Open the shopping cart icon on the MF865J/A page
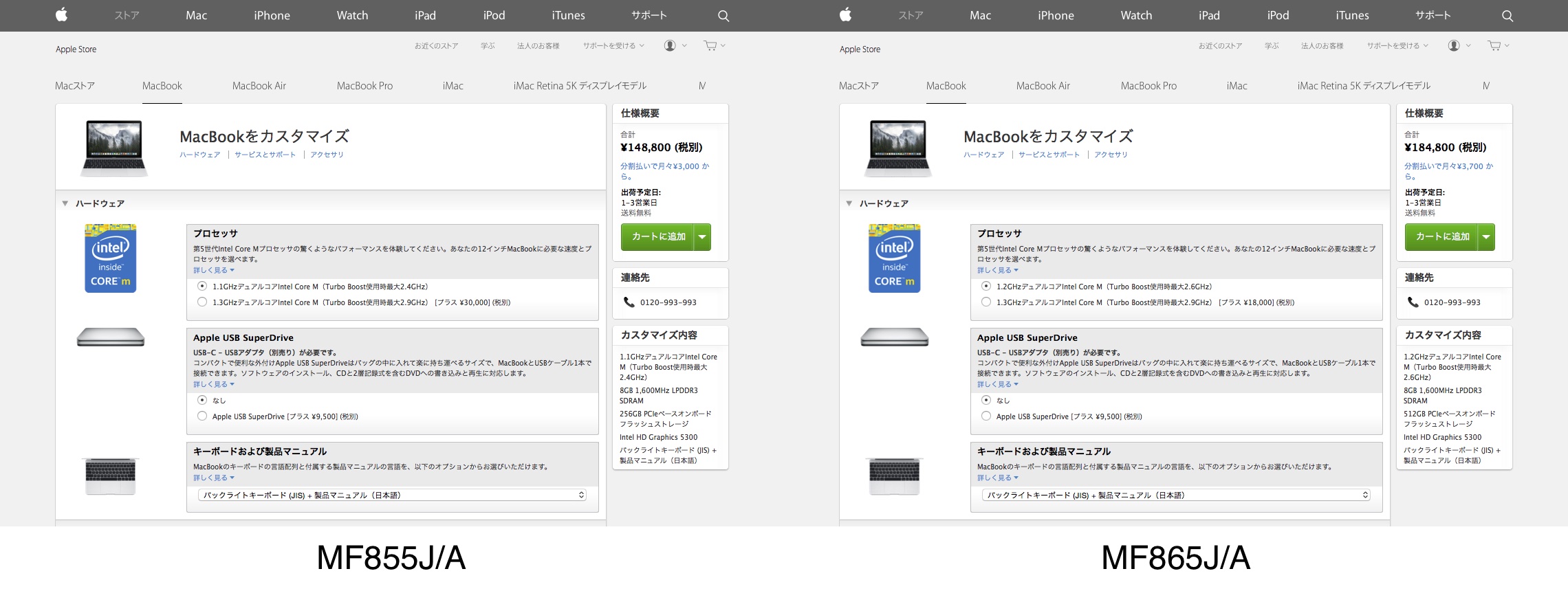The image size is (1568, 591). coord(1494,45)
